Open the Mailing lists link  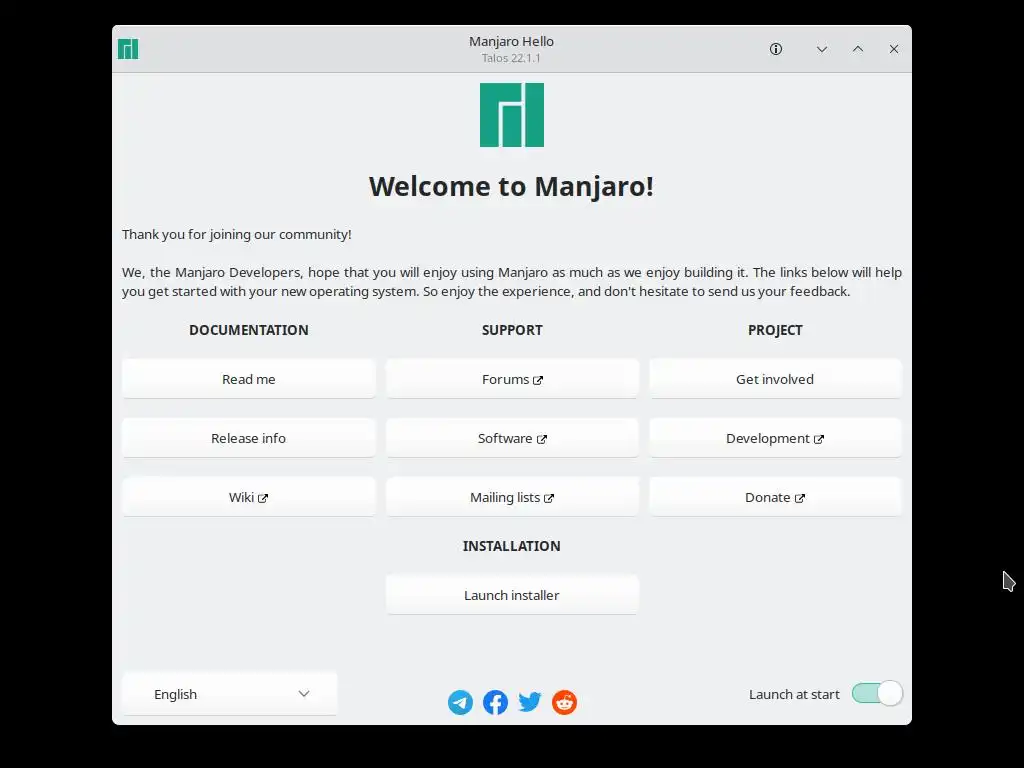[x=512, y=497]
